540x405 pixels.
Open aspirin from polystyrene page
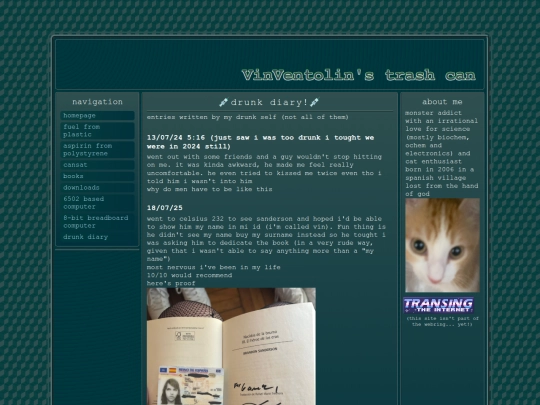pyautogui.click(x=97, y=150)
